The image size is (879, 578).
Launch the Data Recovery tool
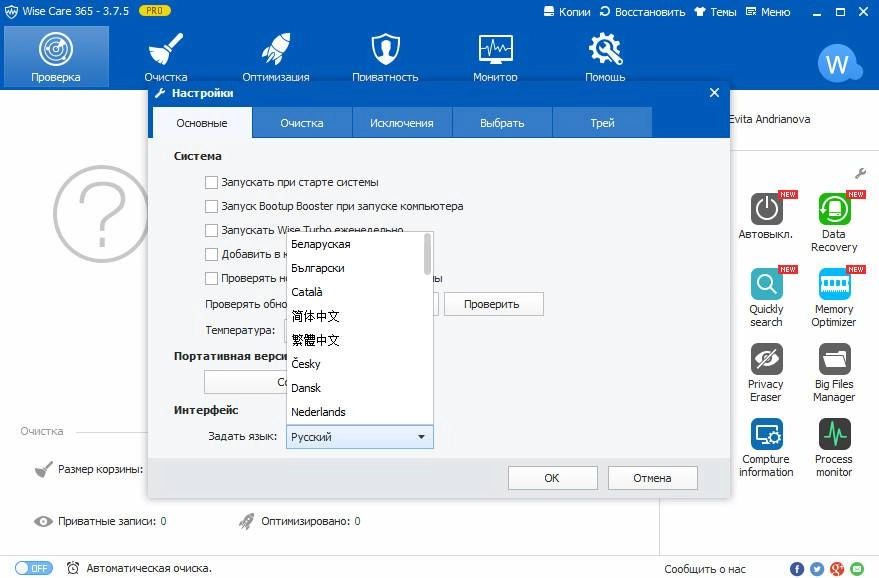834,222
